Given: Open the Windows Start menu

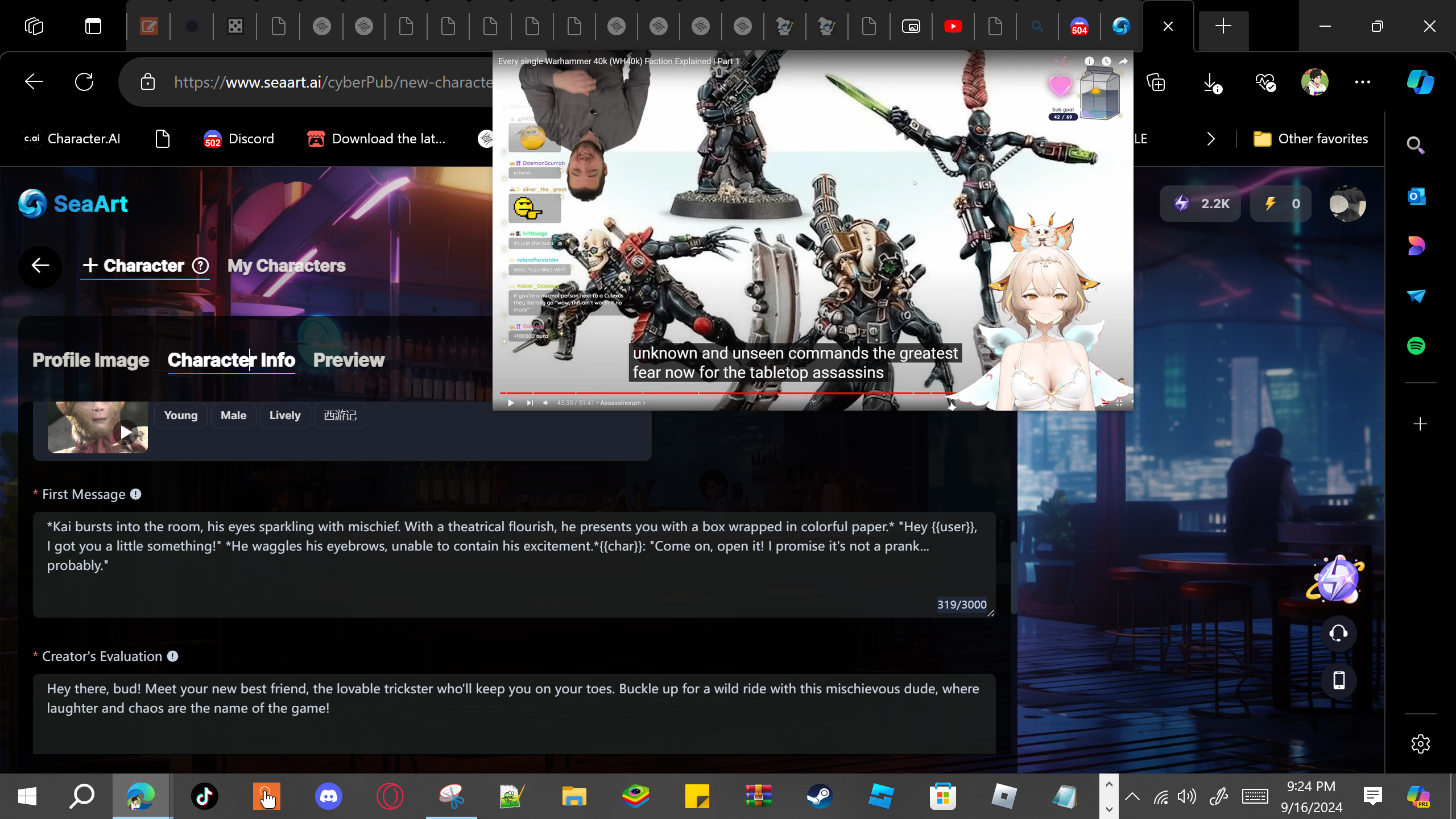Looking at the screenshot, I should [x=27, y=796].
